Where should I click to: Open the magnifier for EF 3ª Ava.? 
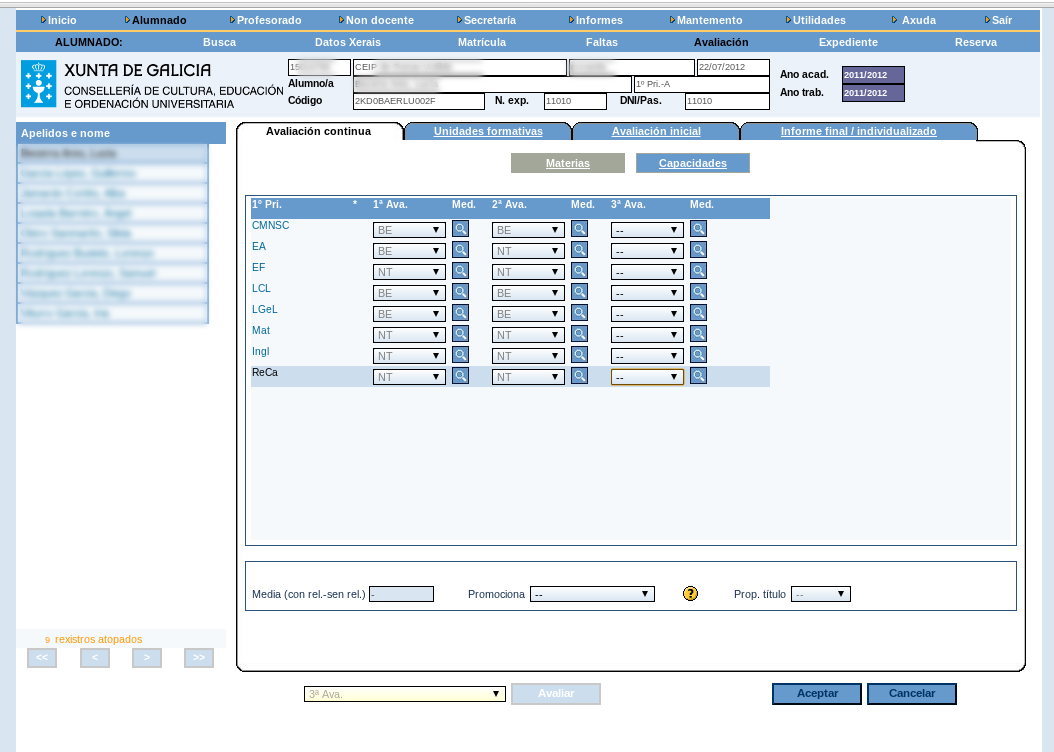pos(698,271)
